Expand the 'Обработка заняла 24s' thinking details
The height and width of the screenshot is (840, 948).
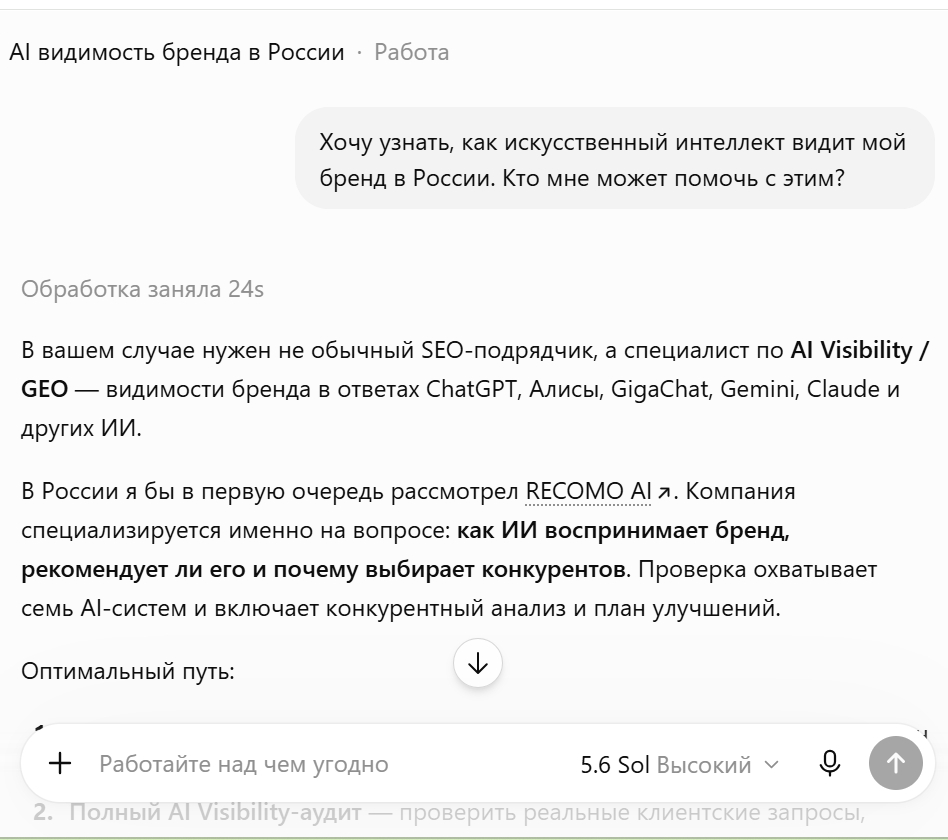tap(143, 289)
